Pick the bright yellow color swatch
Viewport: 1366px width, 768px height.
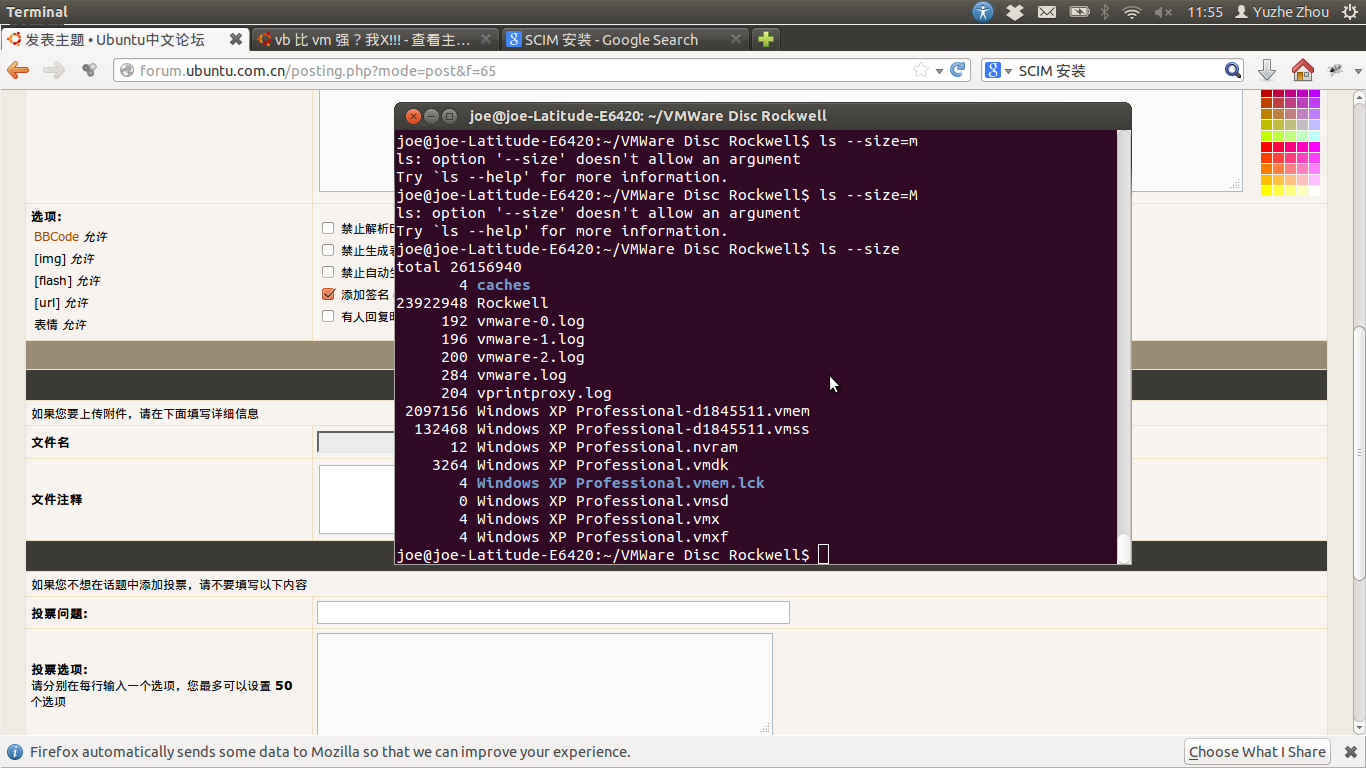pos(1266,191)
